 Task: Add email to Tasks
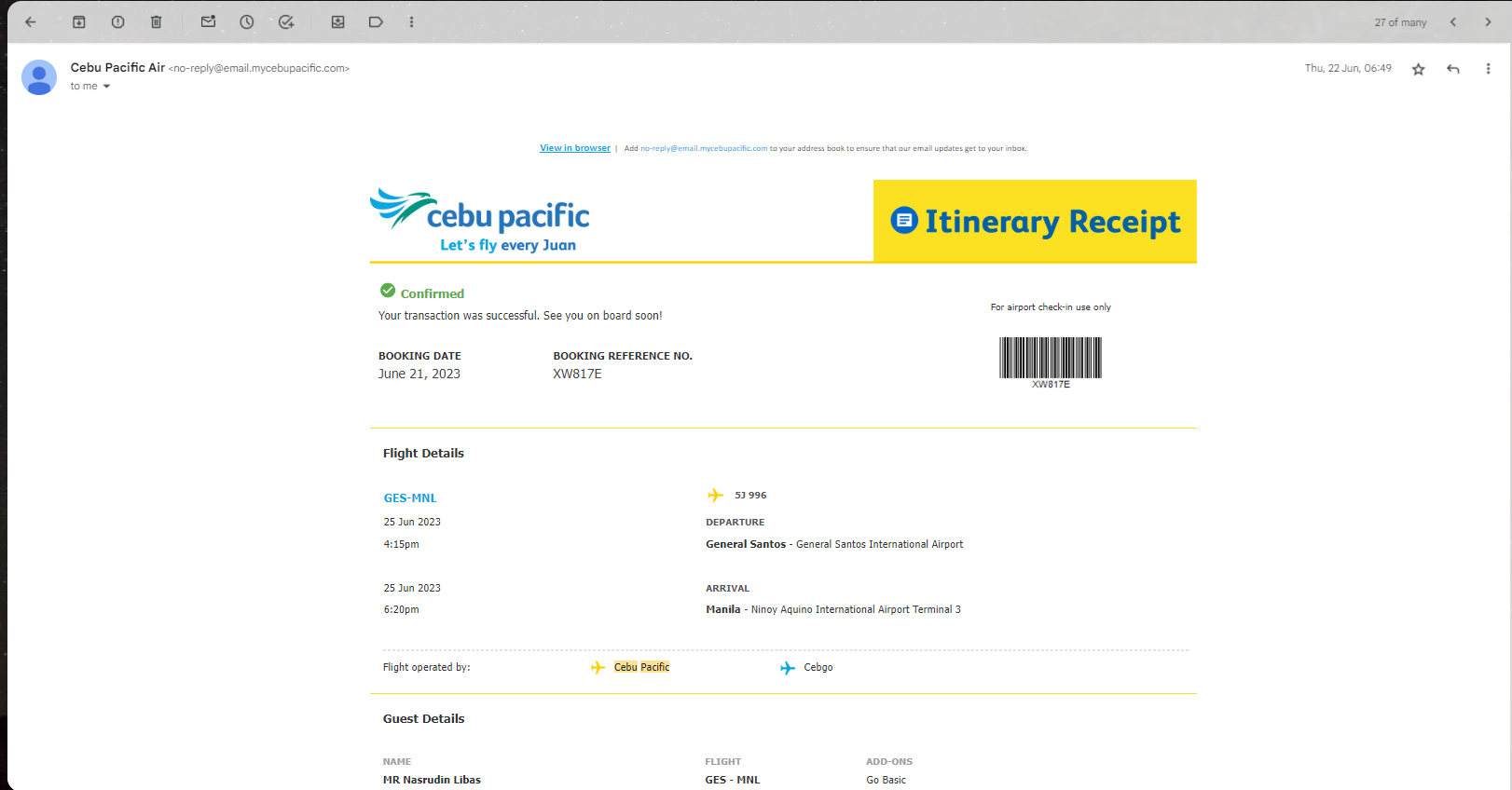[286, 22]
